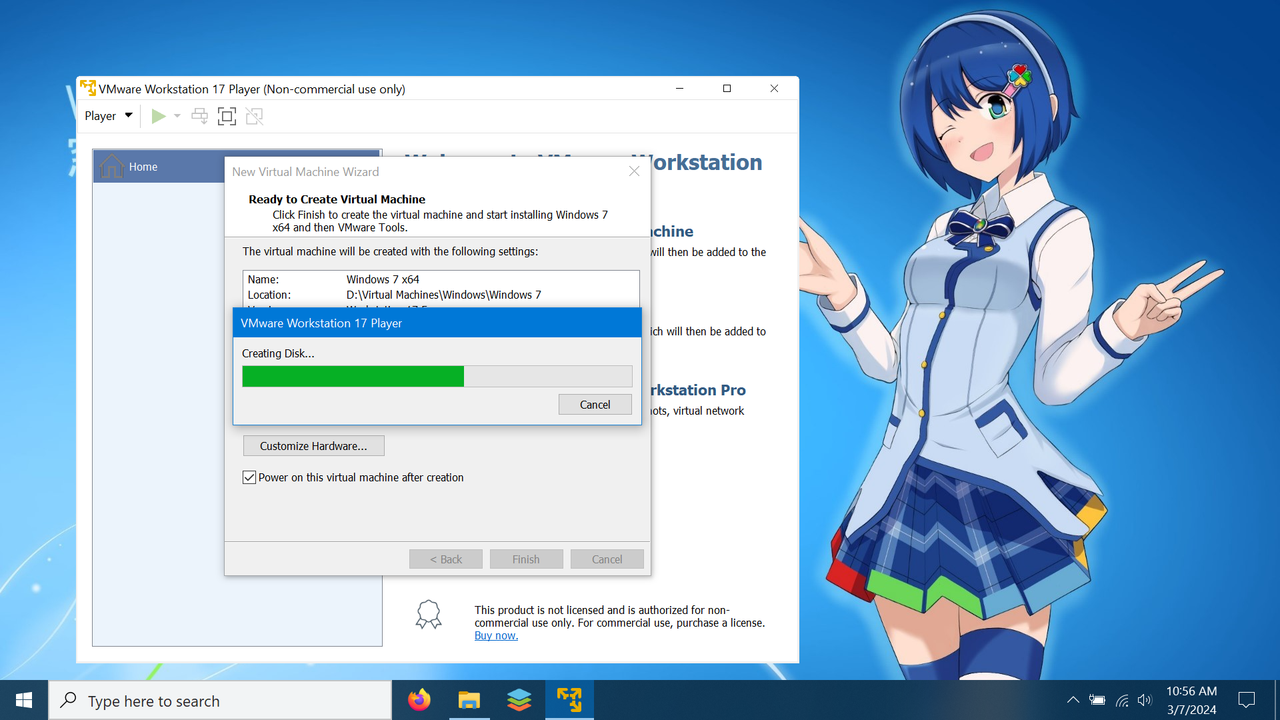Close the New Virtual Machine Wizard dialog

coord(634,171)
